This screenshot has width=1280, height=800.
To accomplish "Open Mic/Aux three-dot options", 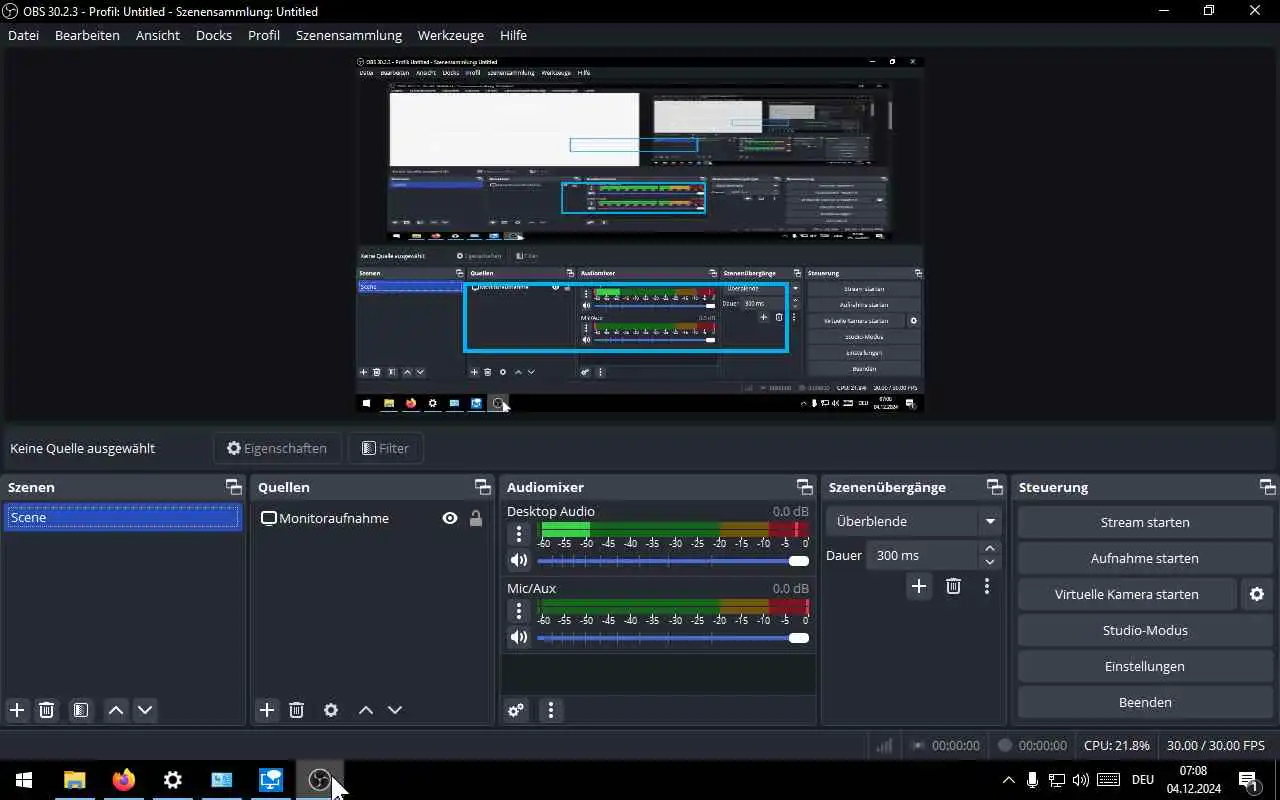I will (x=519, y=610).
